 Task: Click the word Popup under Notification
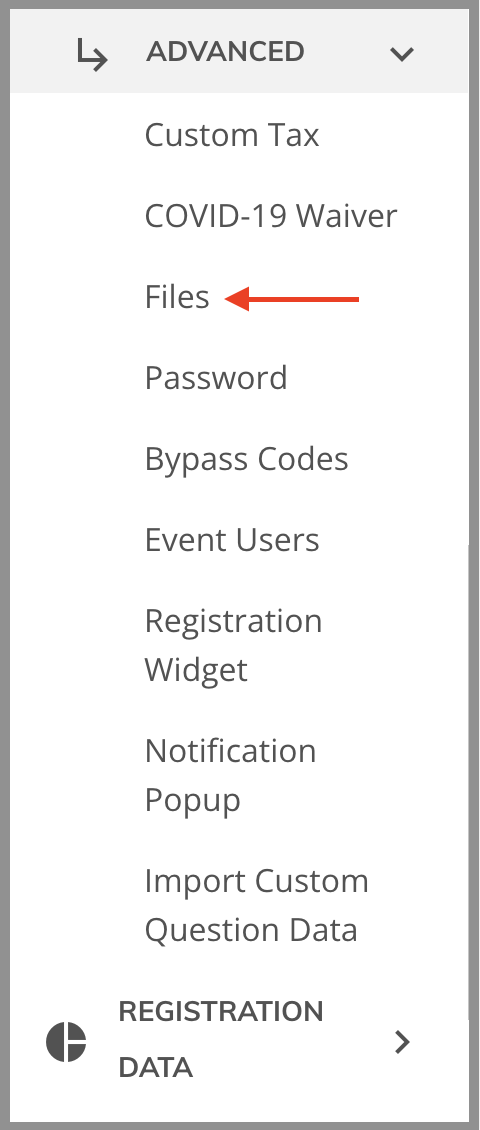pyautogui.click(x=192, y=800)
